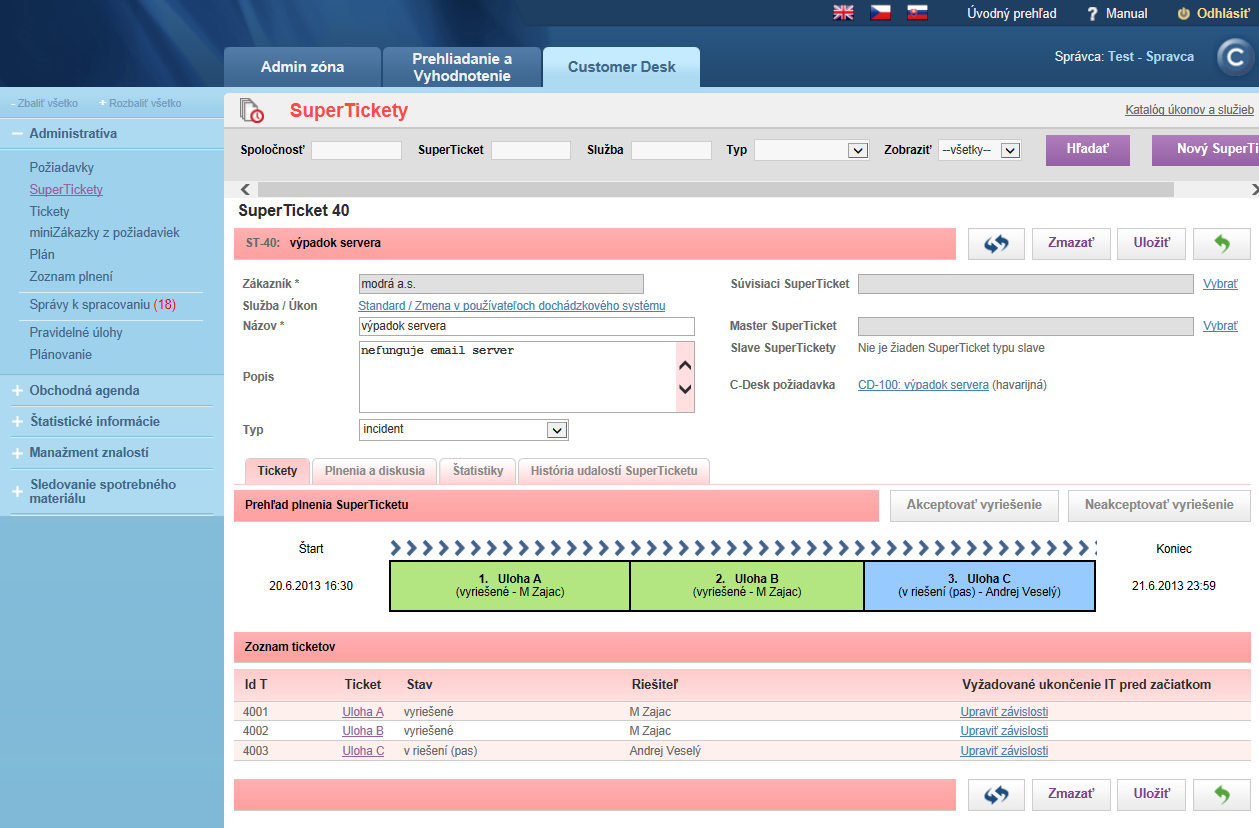The height and width of the screenshot is (828, 1259).
Task: Open the Zobraziť --všetky-- dropdown
Action: pos(979,150)
